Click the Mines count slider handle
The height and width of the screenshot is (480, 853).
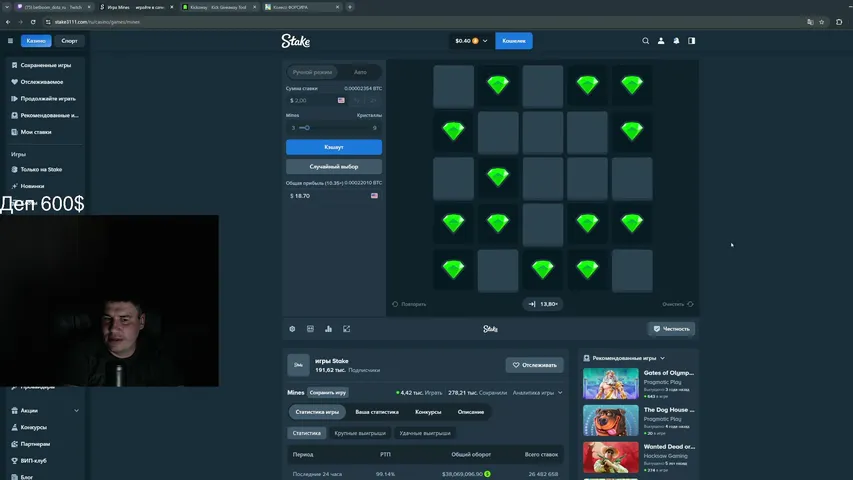click(307, 128)
